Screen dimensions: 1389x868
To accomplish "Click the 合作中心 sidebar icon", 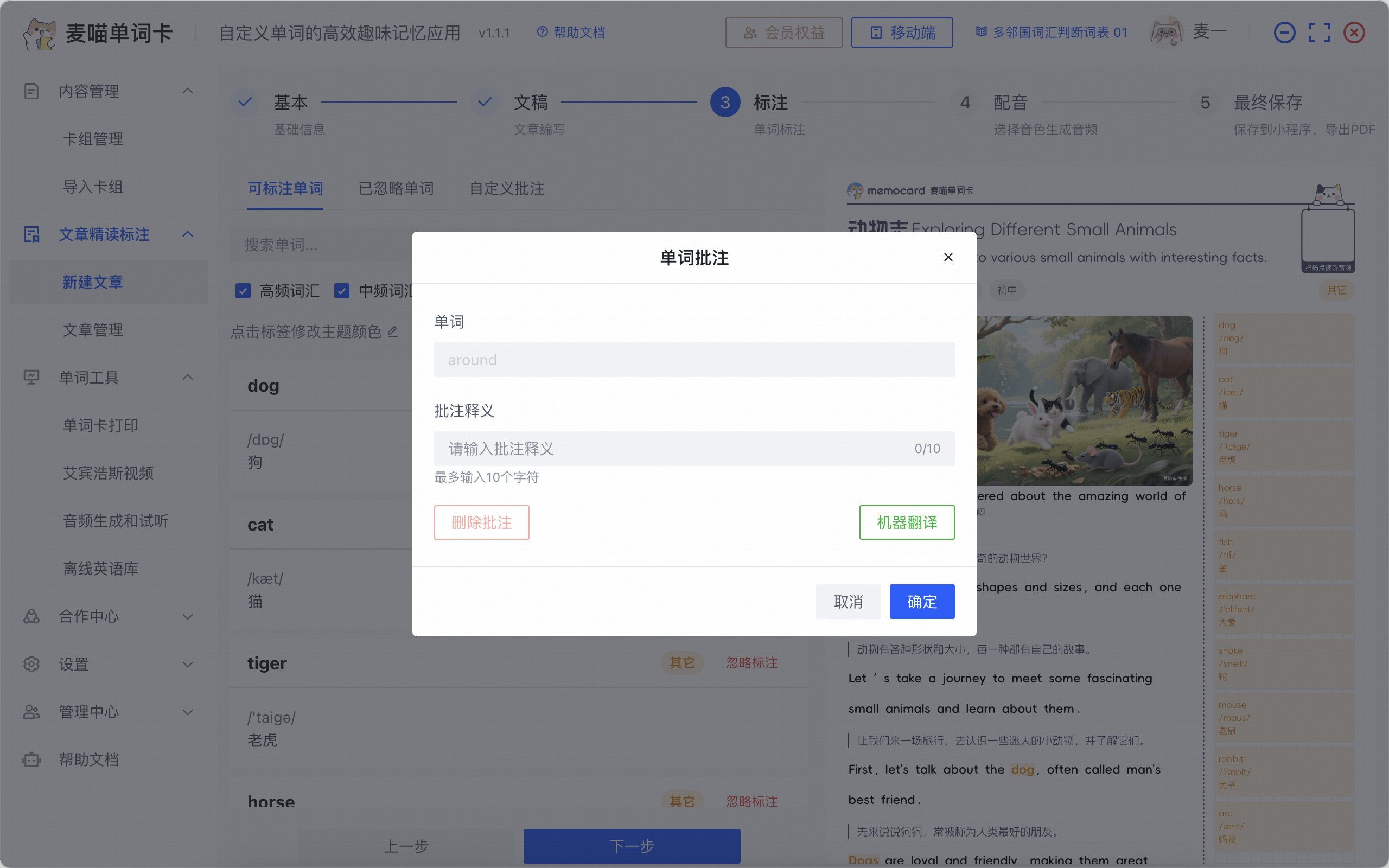I will [x=31, y=617].
